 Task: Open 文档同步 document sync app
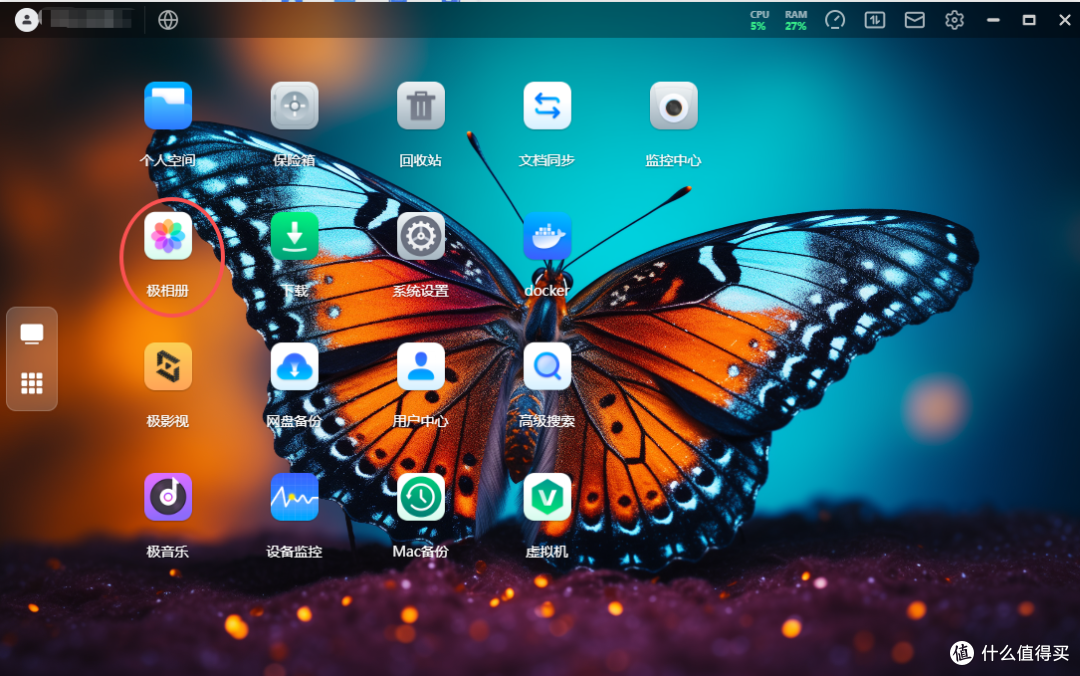[547, 106]
